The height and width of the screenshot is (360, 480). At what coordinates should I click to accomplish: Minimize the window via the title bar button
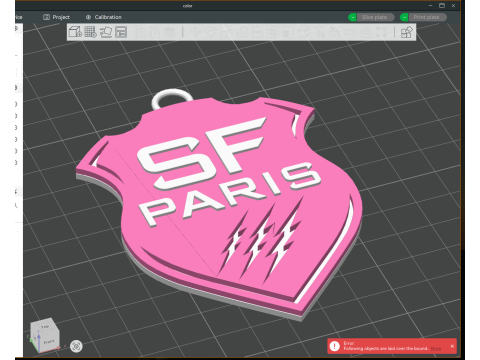[430, 6]
